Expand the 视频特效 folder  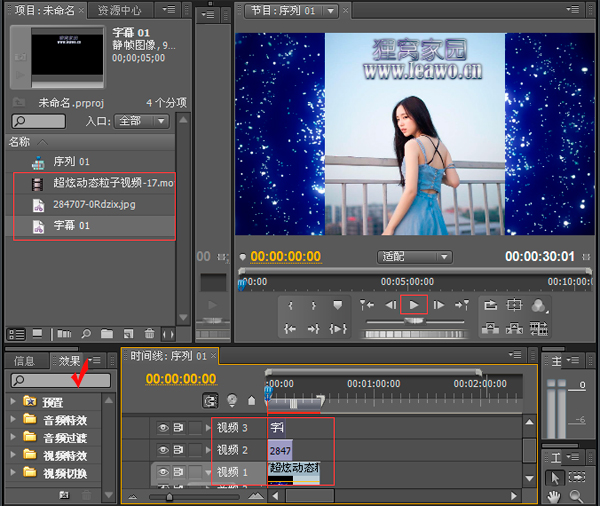(x=13, y=454)
